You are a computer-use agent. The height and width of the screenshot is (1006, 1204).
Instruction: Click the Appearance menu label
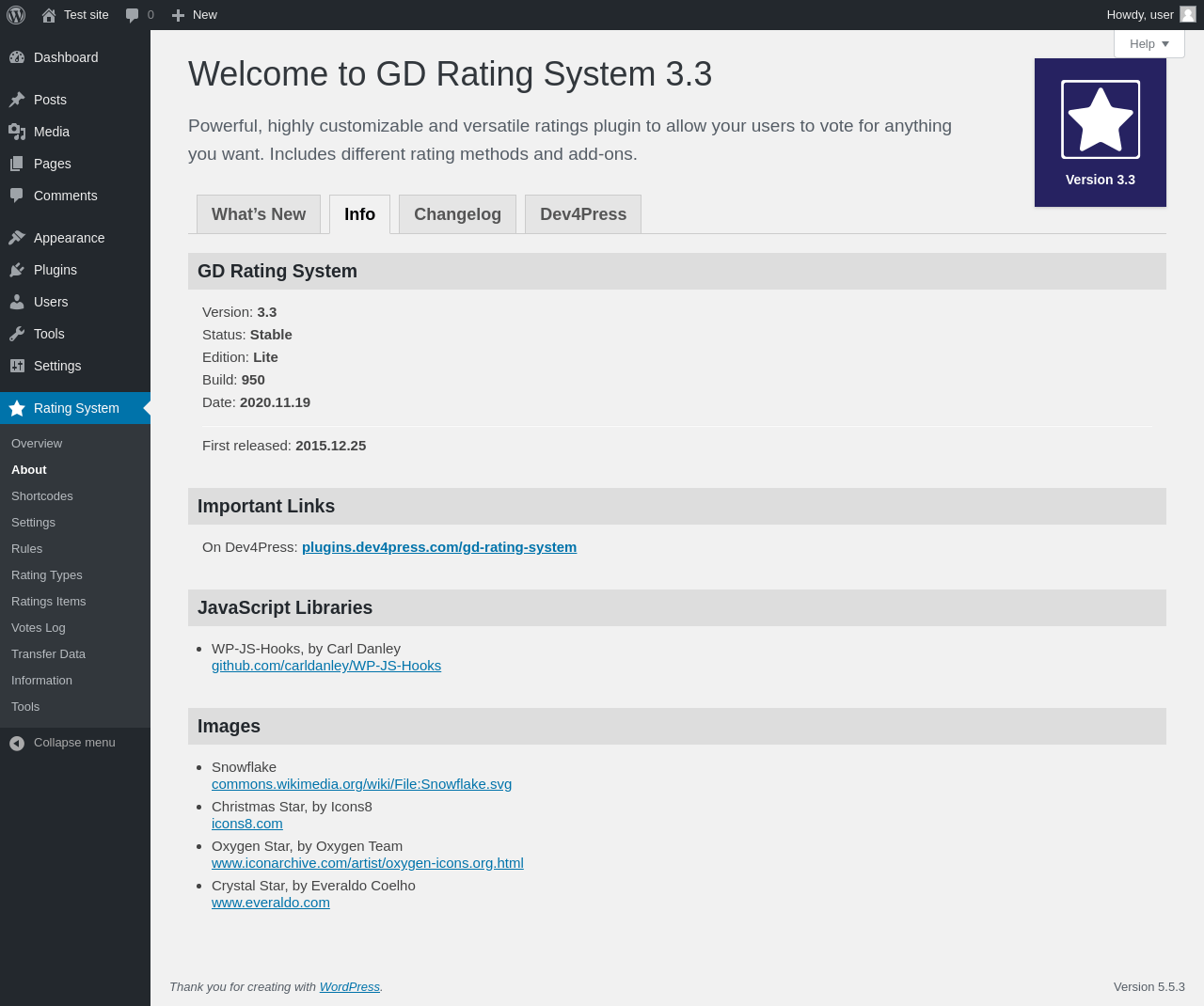point(70,238)
